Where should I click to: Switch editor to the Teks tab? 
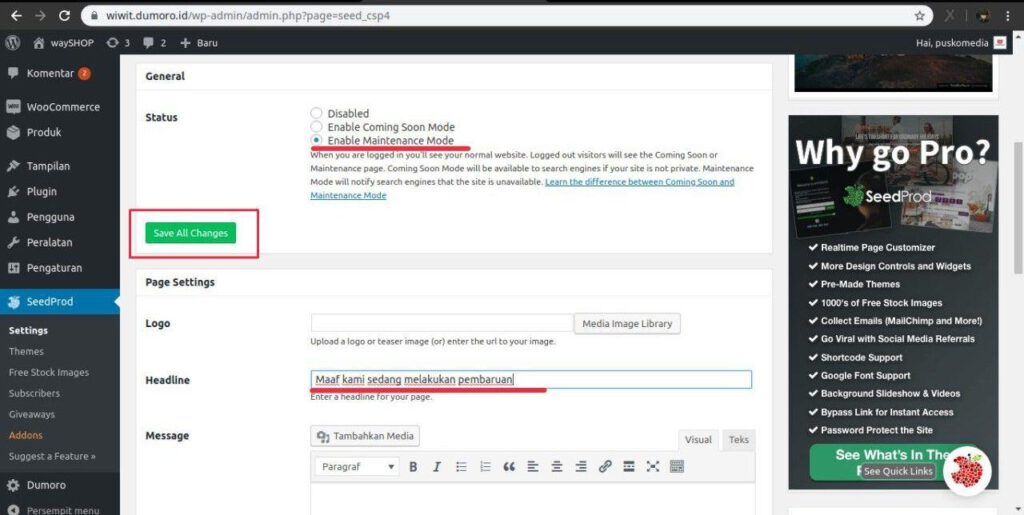739,439
